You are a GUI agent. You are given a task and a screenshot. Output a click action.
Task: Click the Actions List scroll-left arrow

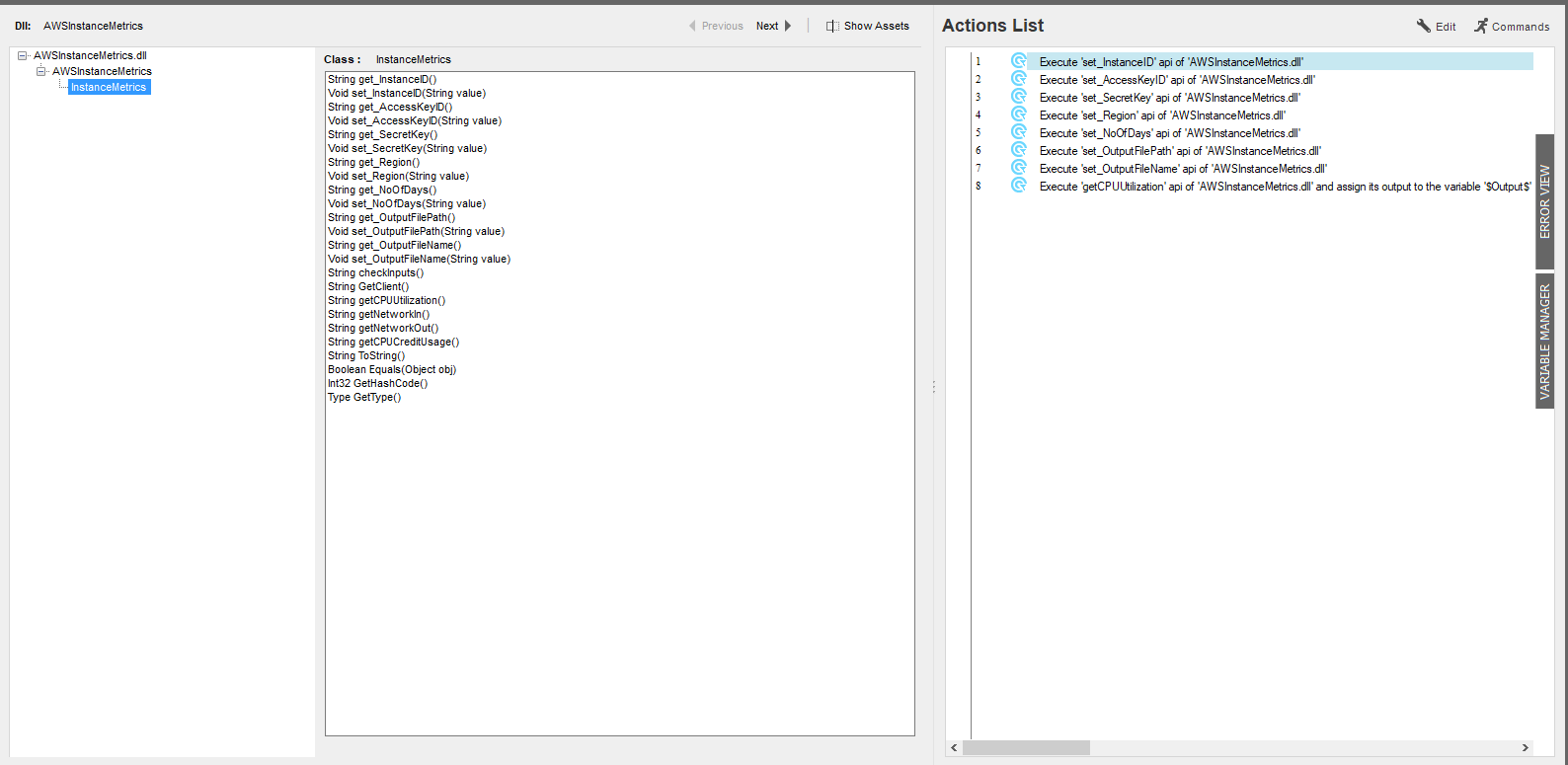coord(954,748)
